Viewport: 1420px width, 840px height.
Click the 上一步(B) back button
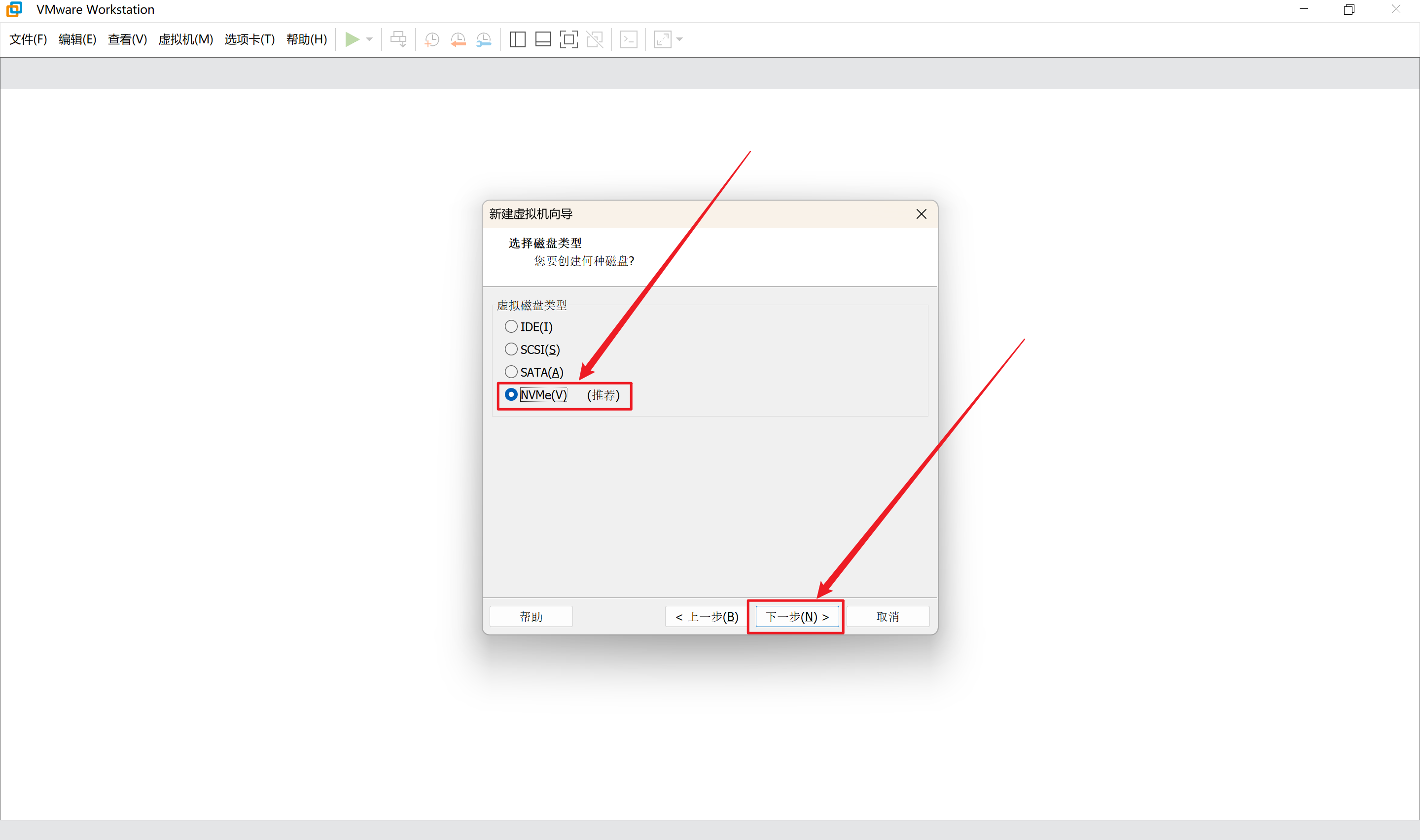coord(707,616)
